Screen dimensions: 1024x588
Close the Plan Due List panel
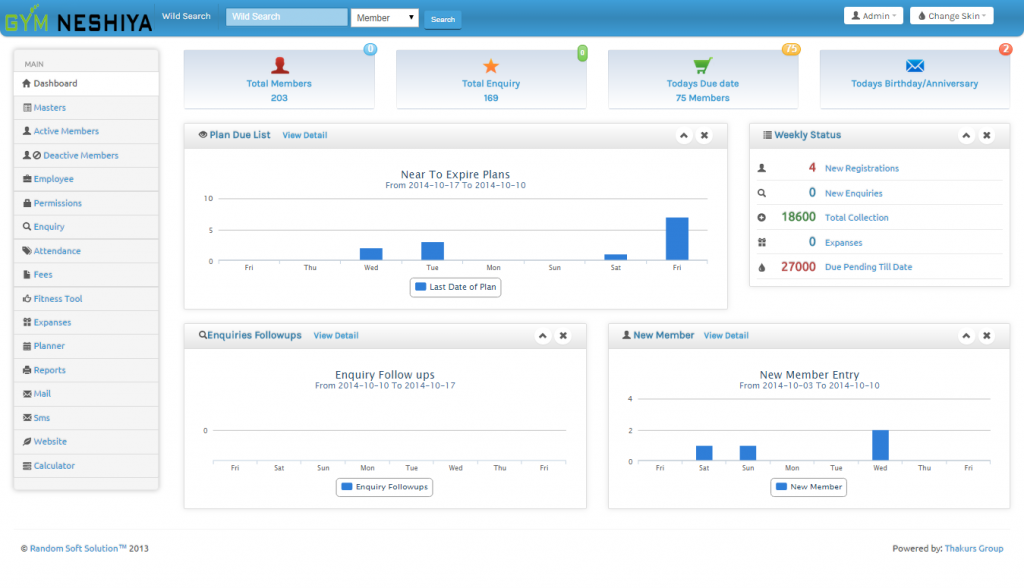pos(704,135)
